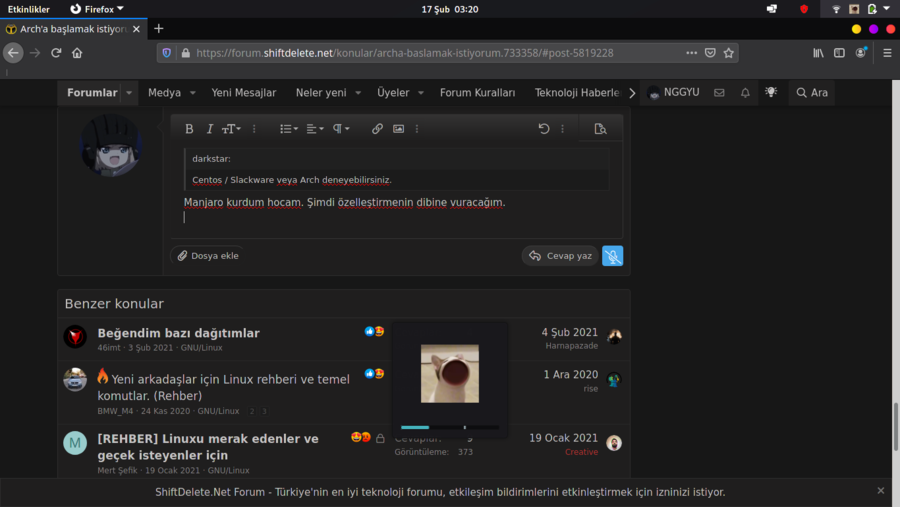Screen dimensions: 900x507
Task: Close the Arch'a başlamak istiyorum tab
Action: (x=136, y=29)
